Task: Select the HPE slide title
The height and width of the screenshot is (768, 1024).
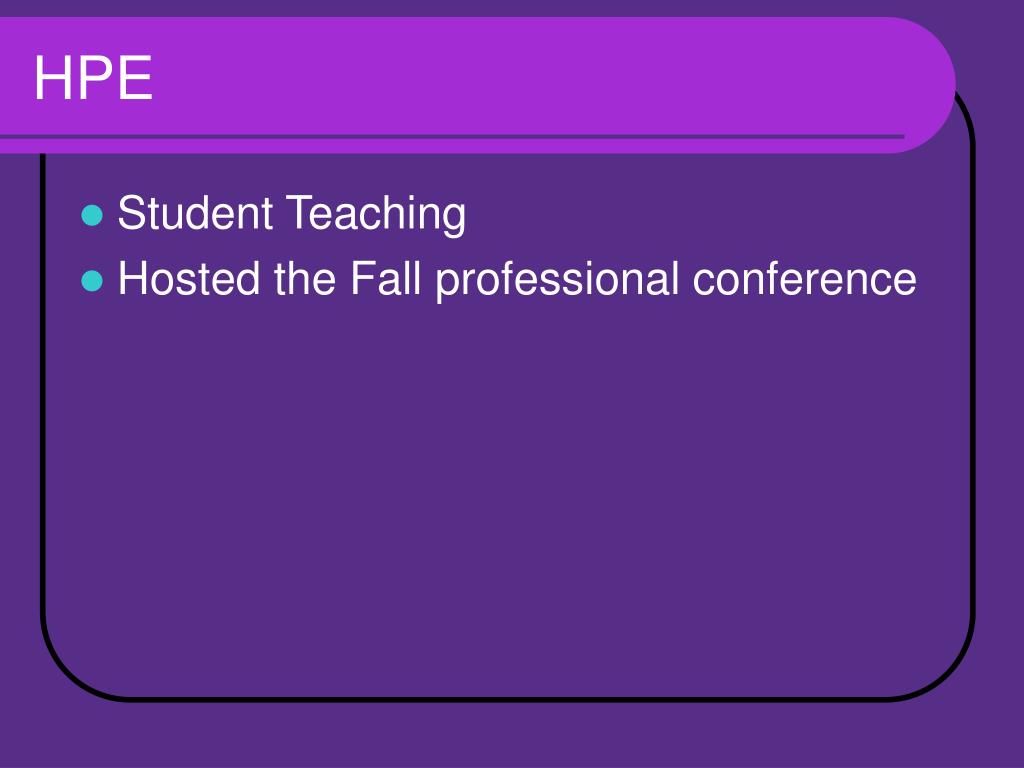Action: click(93, 78)
